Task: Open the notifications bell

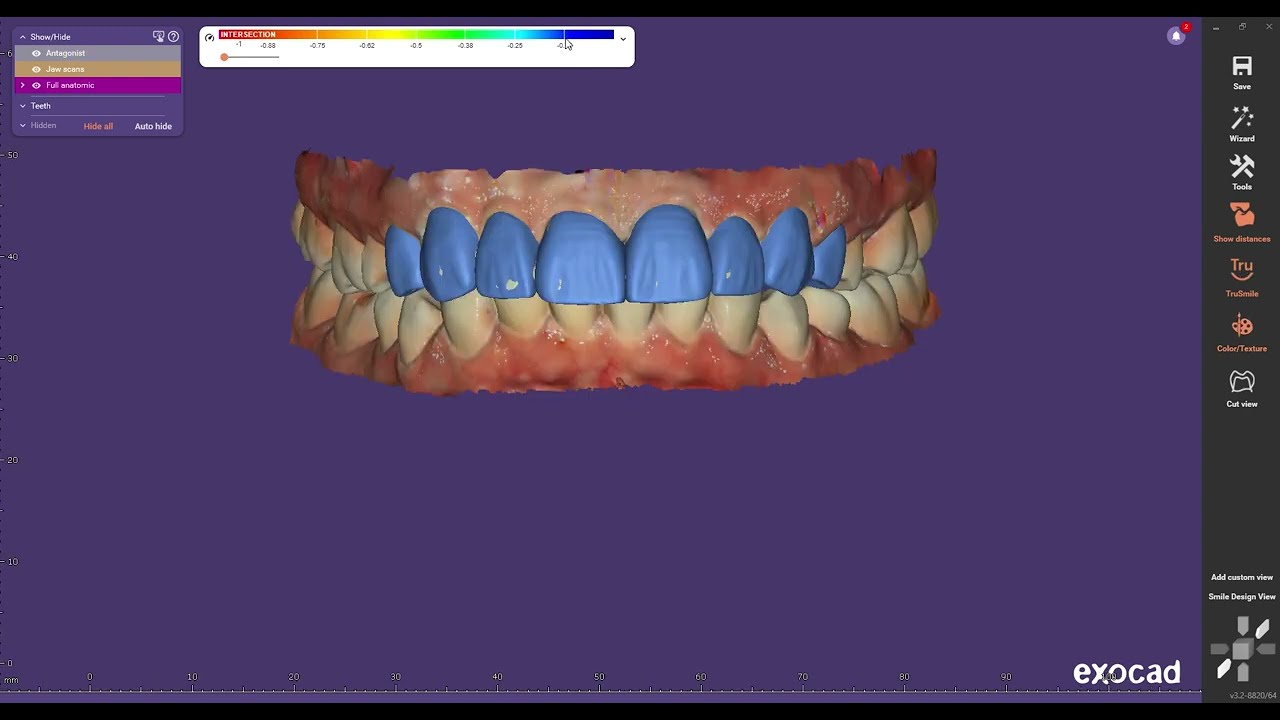Action: [x=1176, y=36]
